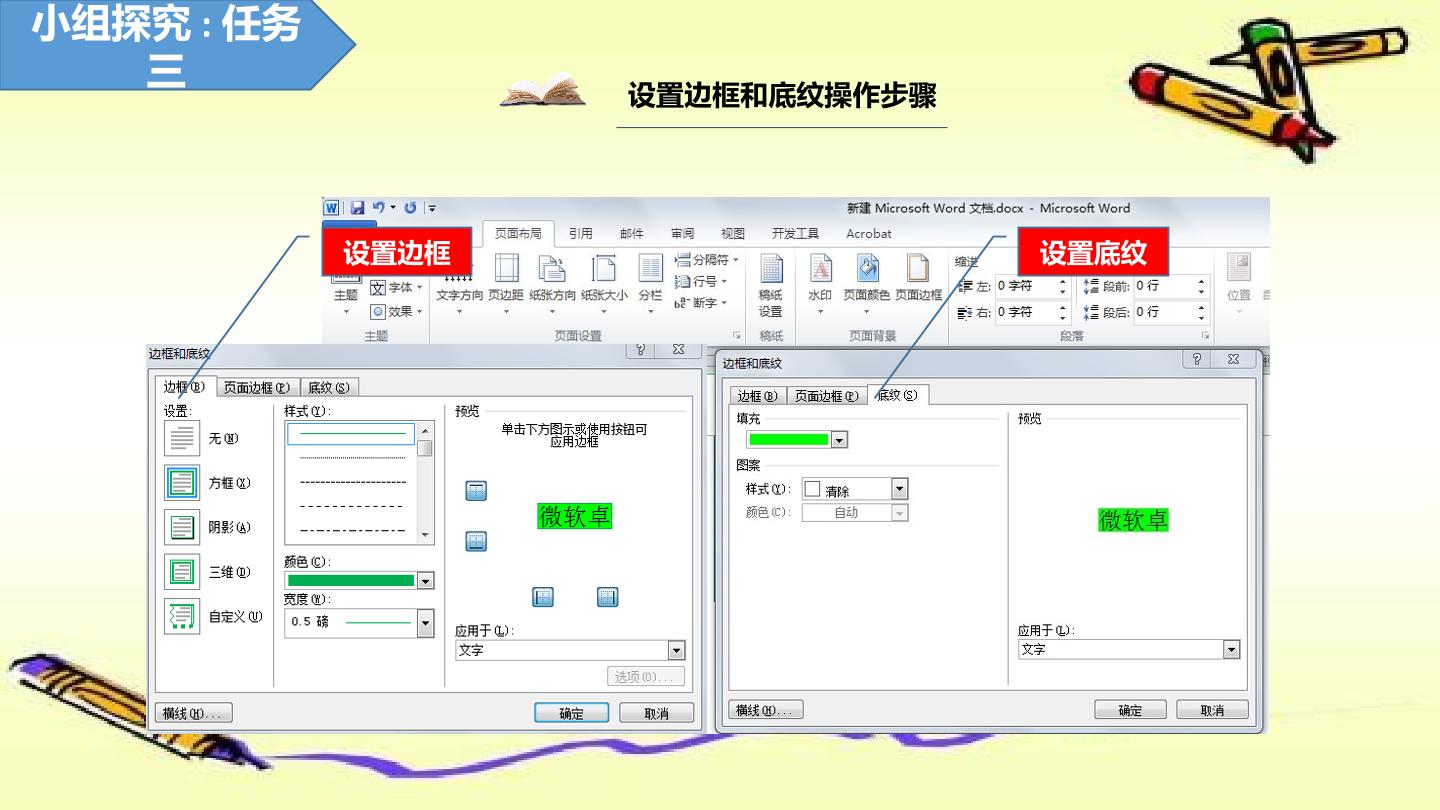Switch to the 视图 ribbon tab
The image size is (1440, 810).
(x=733, y=234)
